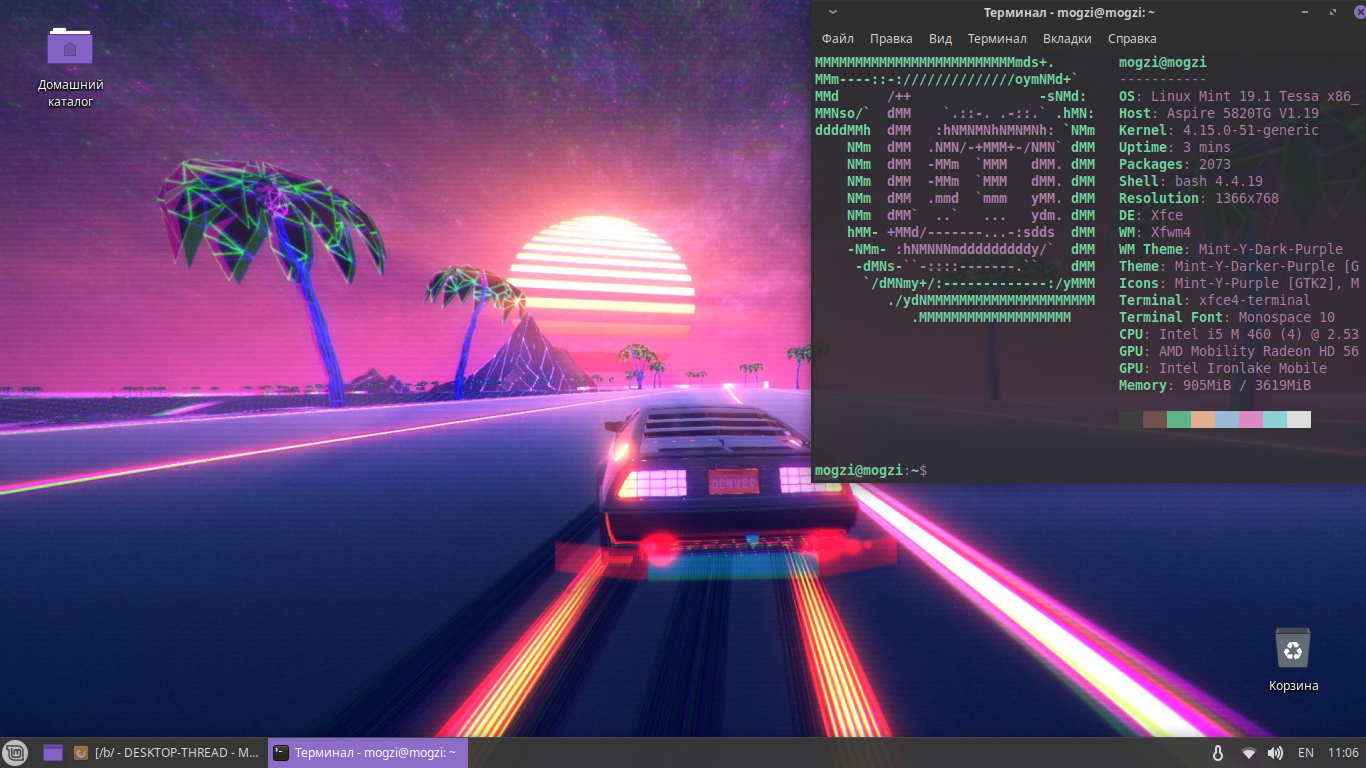Screen dimensions: 1366x768
Task: Click the temperature sensor tray icon
Action: tap(1217, 753)
